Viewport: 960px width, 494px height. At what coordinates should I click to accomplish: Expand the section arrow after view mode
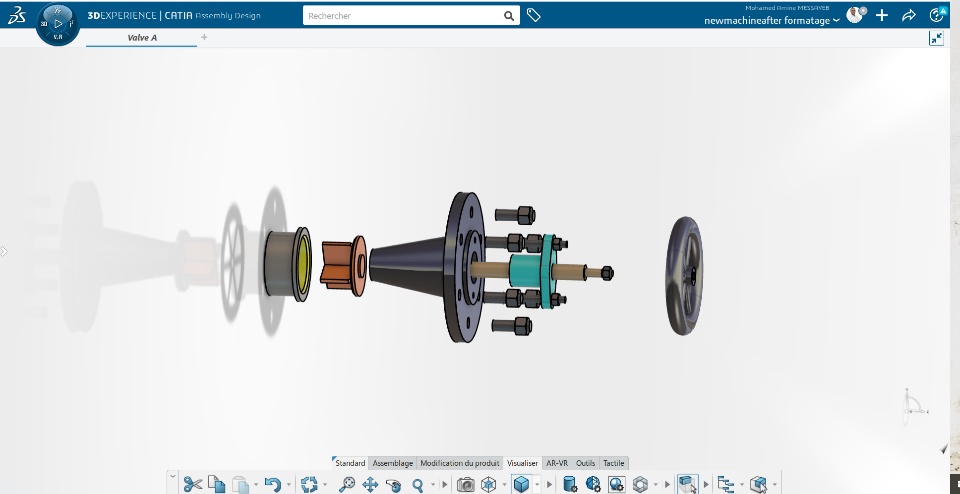tap(549, 485)
